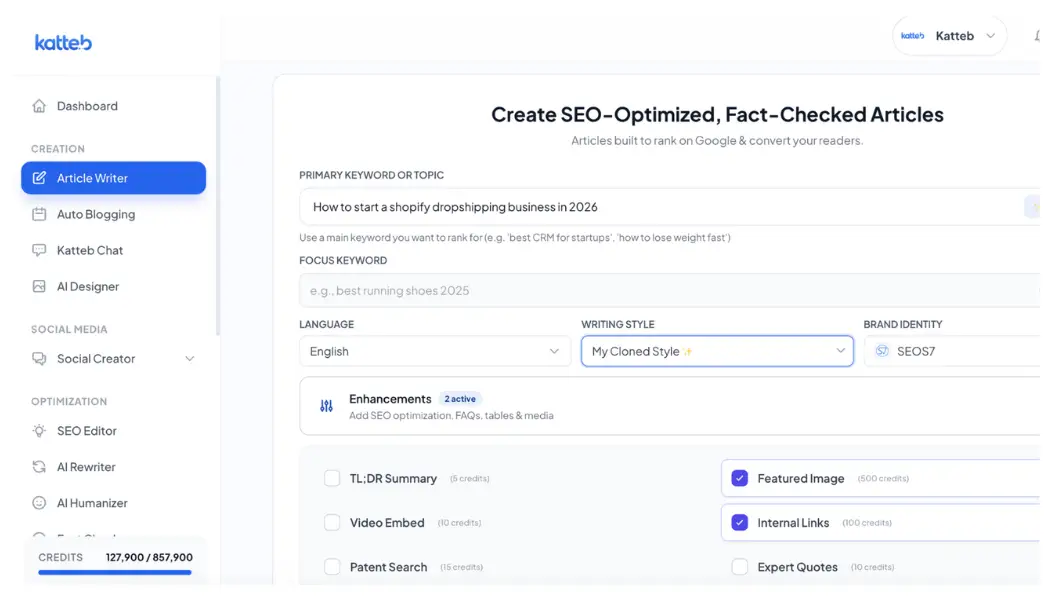Expand the Social Creator section
The height and width of the screenshot is (600, 1050).
tap(190, 358)
